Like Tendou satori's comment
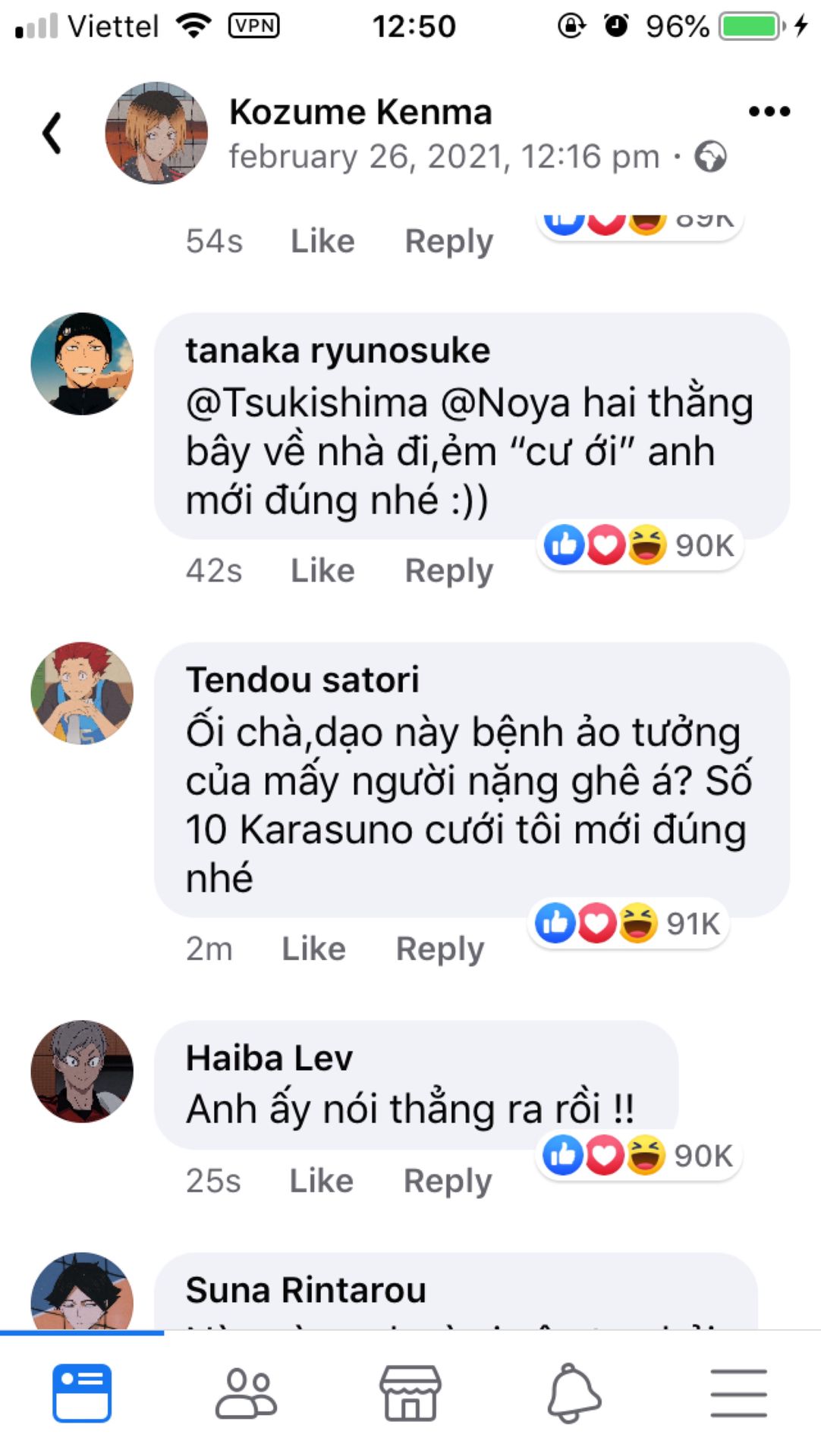 pyautogui.click(x=313, y=949)
